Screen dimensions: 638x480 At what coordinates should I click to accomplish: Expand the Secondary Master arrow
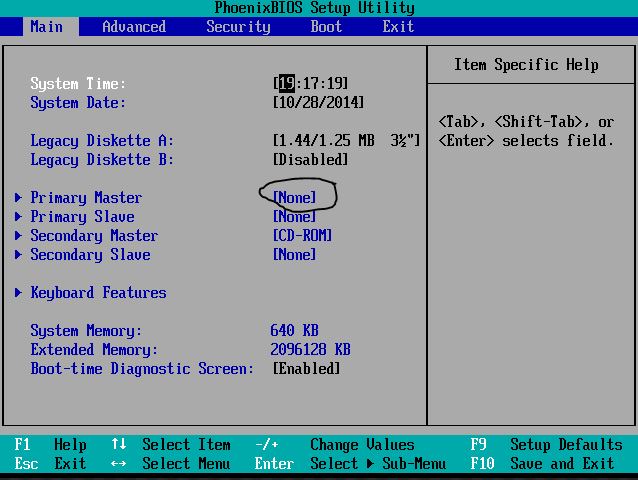pyautogui.click(x=18, y=236)
